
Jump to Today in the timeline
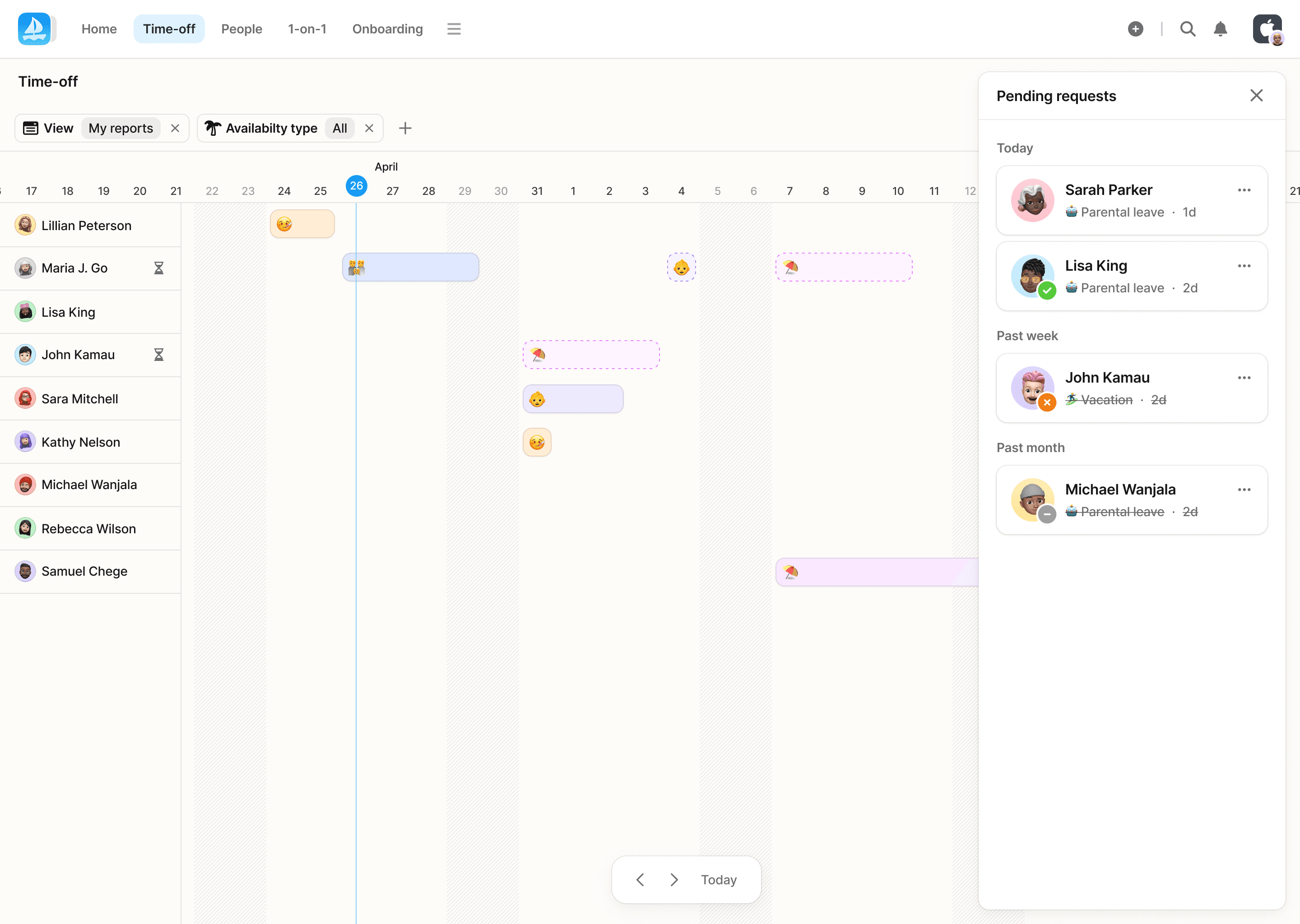click(x=718, y=880)
